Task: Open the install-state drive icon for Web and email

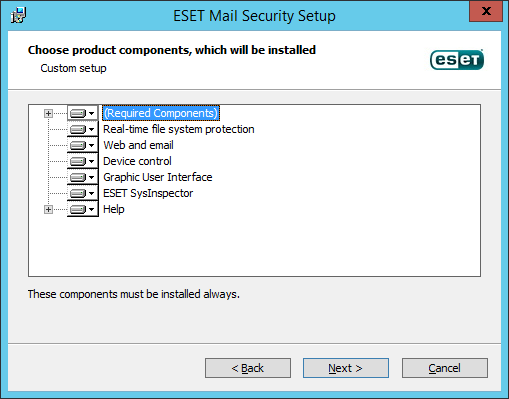Action: (x=83, y=145)
